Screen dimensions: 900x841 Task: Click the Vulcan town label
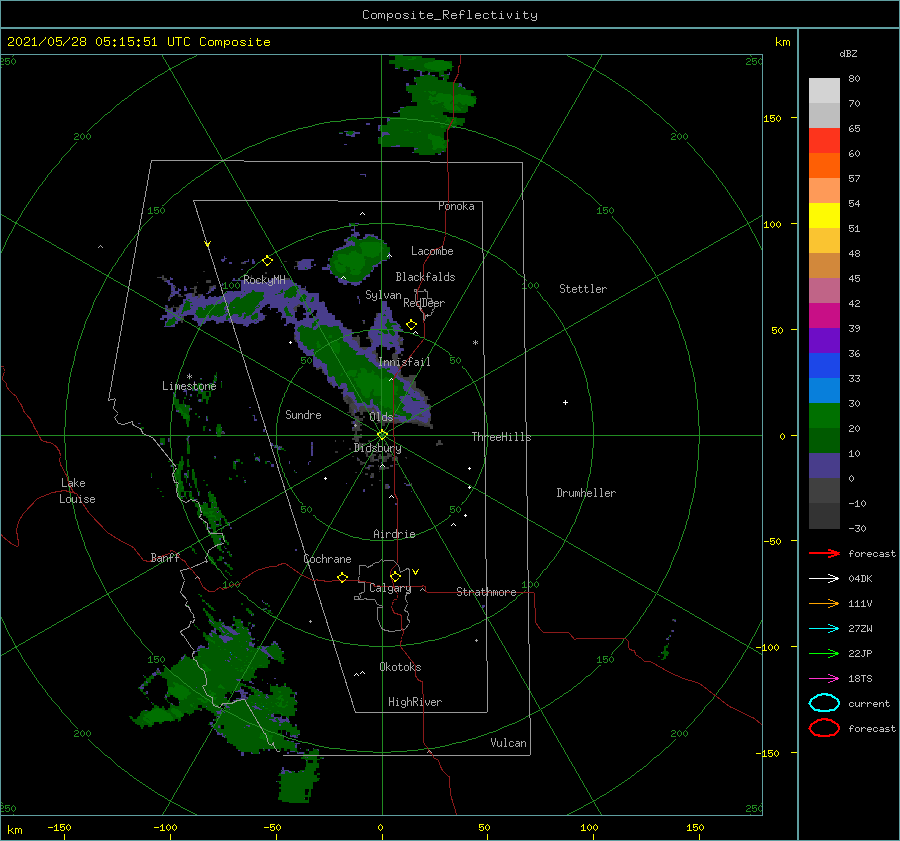(x=509, y=743)
